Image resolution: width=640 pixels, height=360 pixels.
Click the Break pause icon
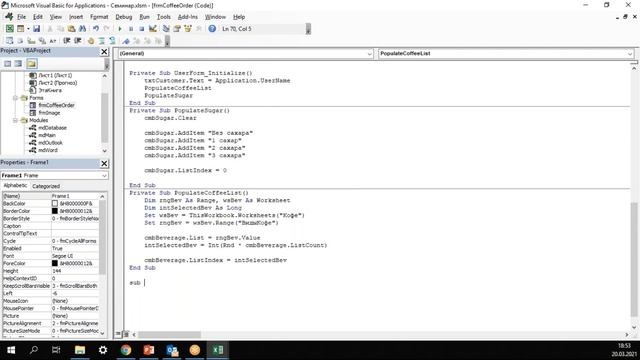click(131, 29)
